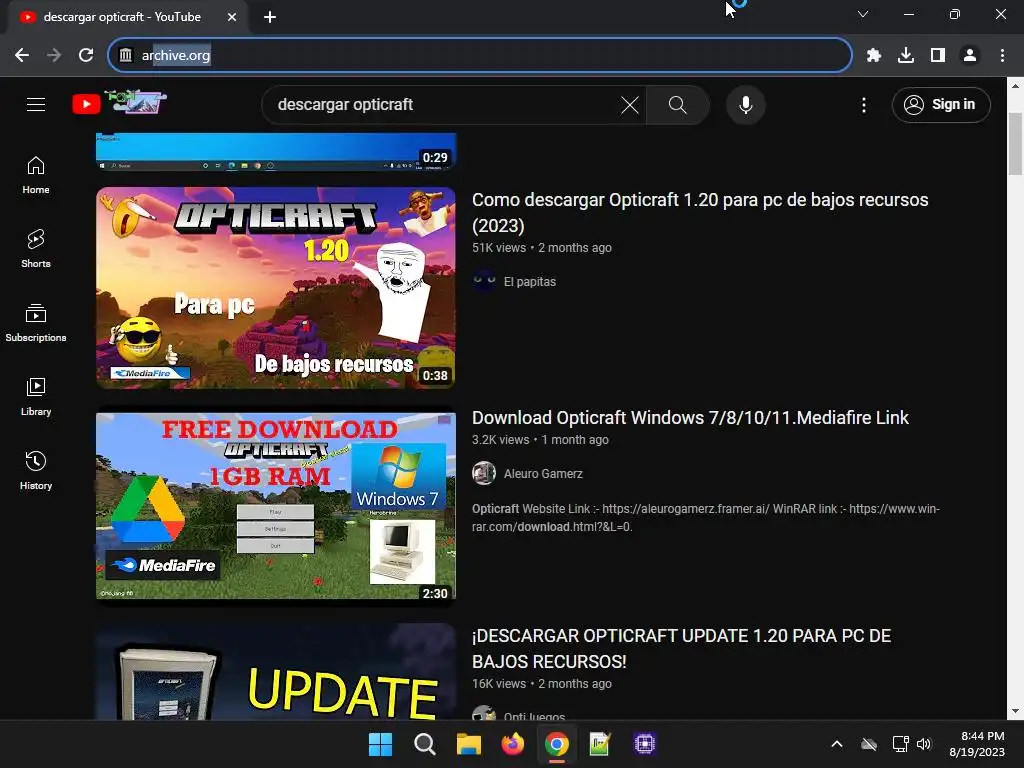
Task: Open Opticraft 1.20 Para pc thumbnail
Action: point(276,288)
